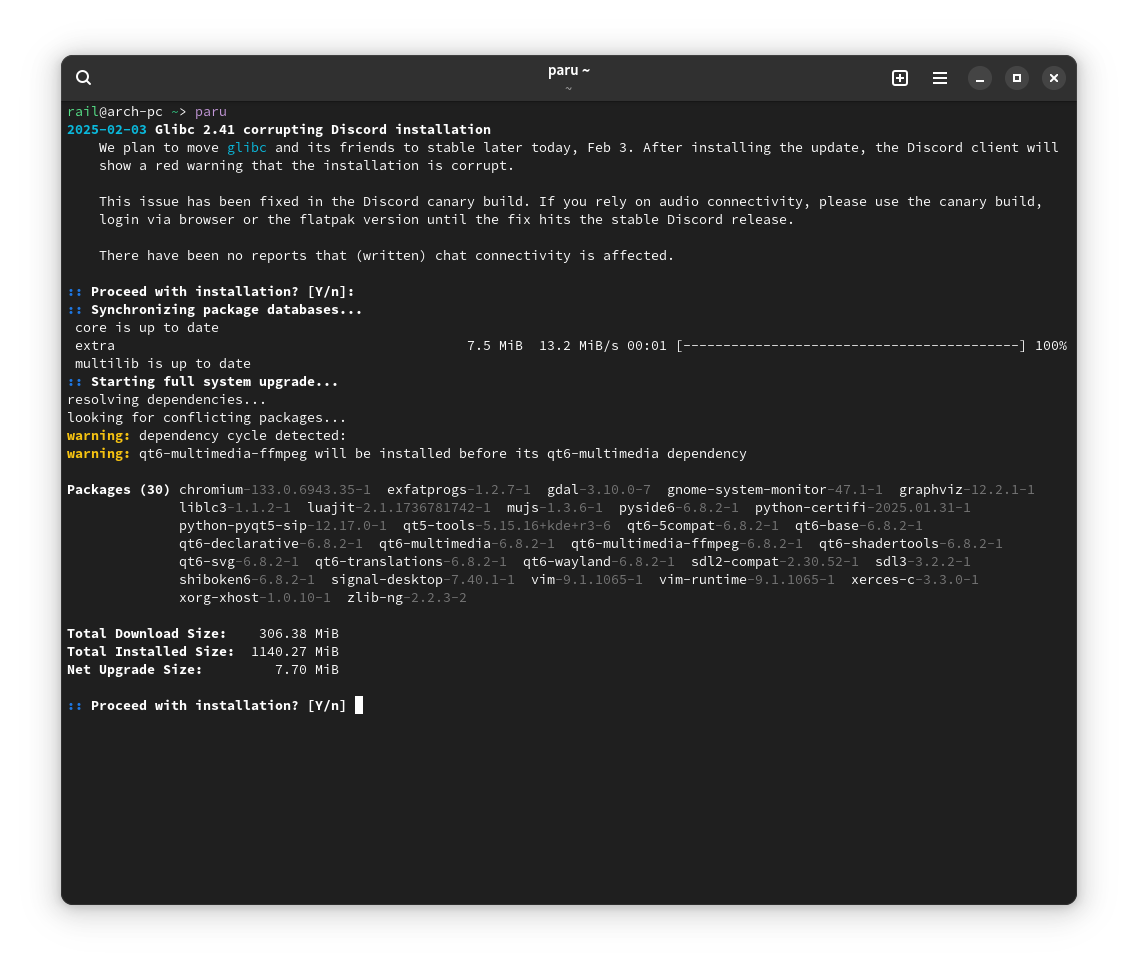Click the python-certifi package entry
This screenshot has width=1138, height=972.
(x=862, y=507)
